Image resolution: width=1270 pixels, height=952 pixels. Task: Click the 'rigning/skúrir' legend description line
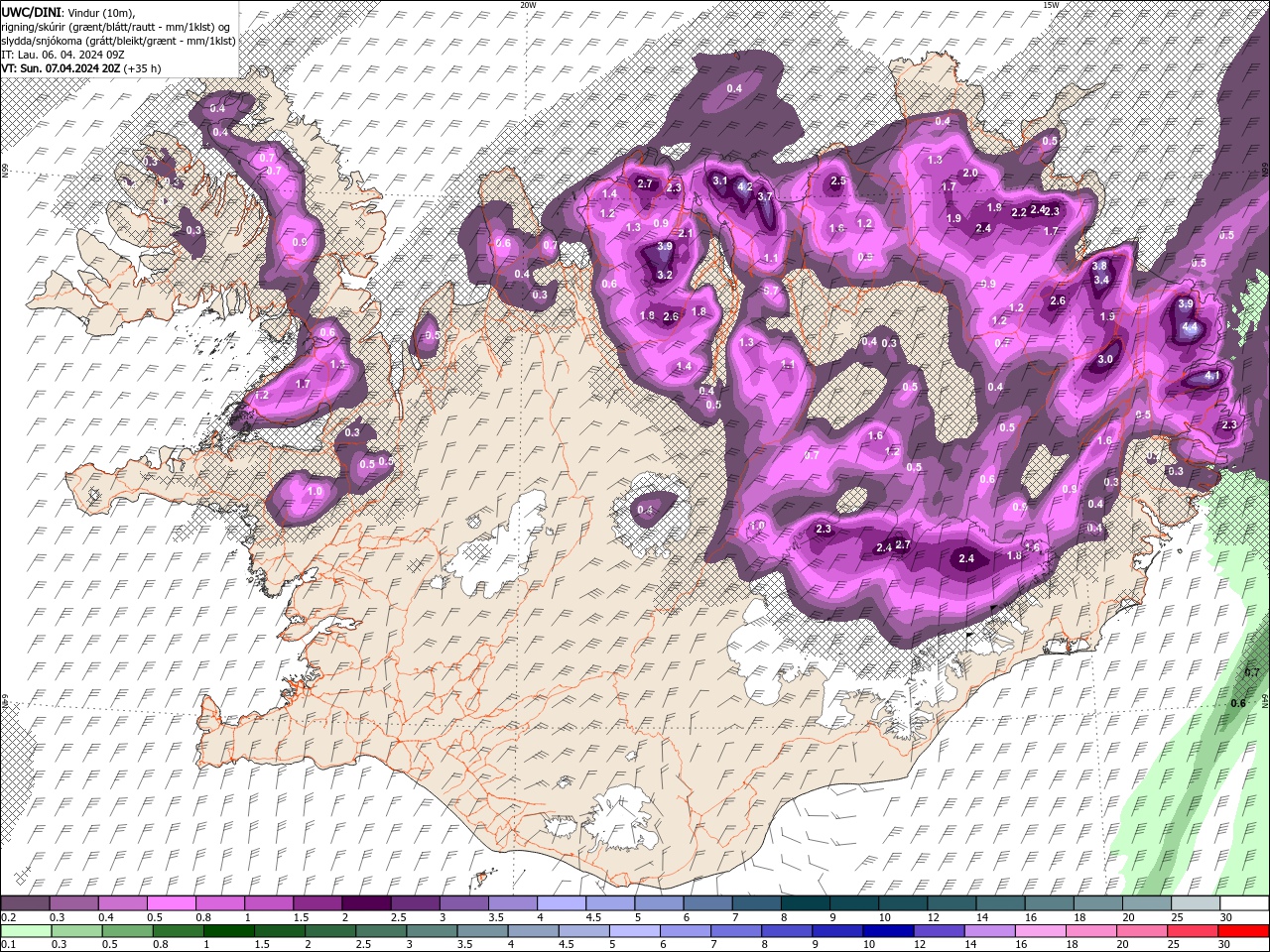click(x=117, y=26)
